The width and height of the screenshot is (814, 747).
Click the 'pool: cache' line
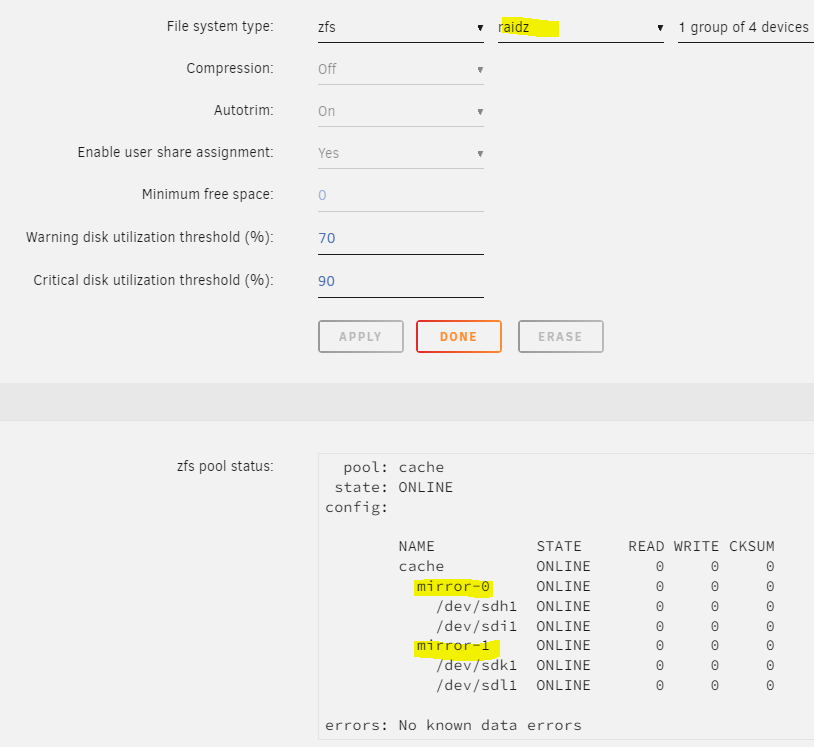394,467
